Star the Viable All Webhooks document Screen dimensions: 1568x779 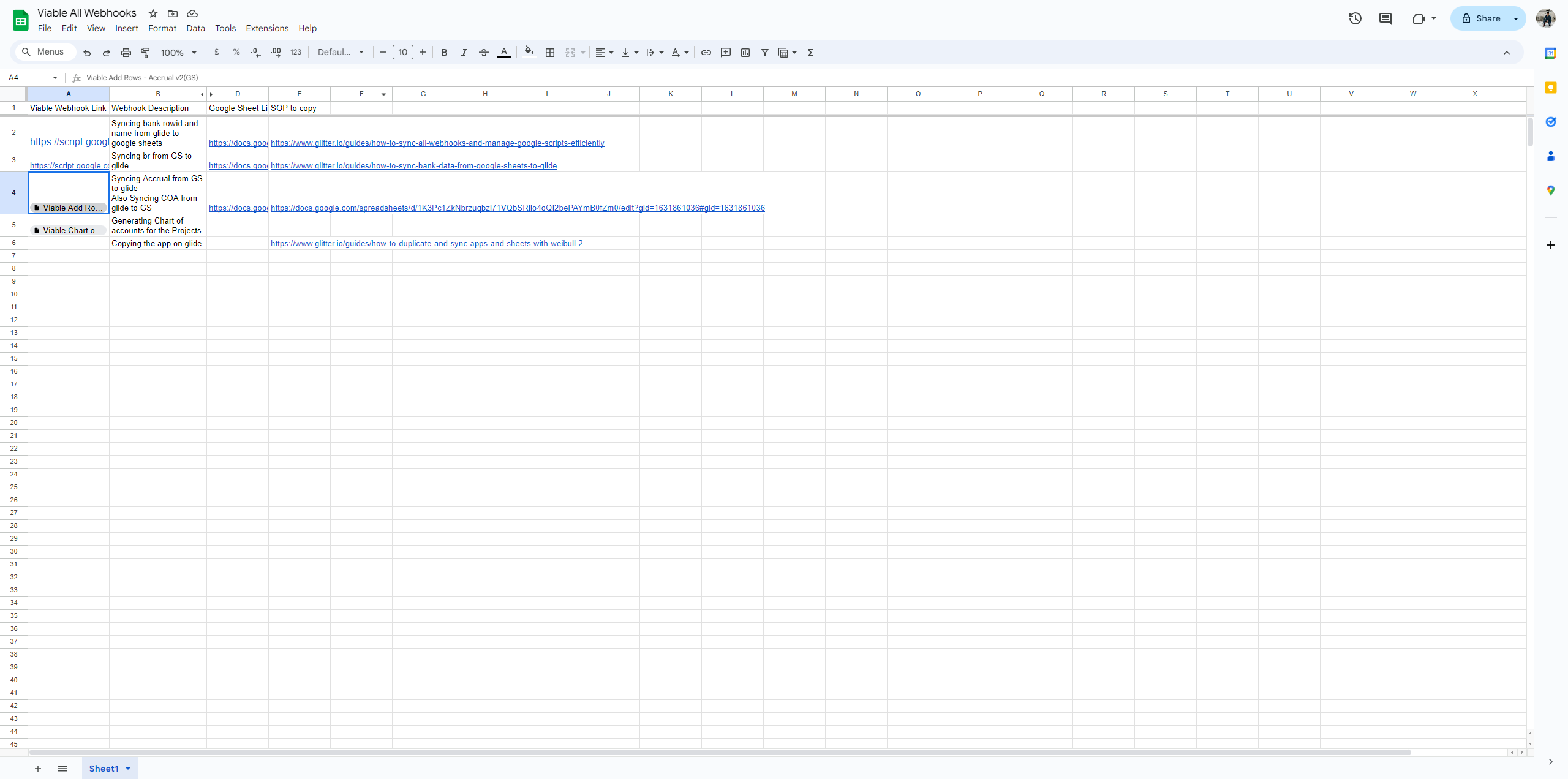tap(153, 13)
